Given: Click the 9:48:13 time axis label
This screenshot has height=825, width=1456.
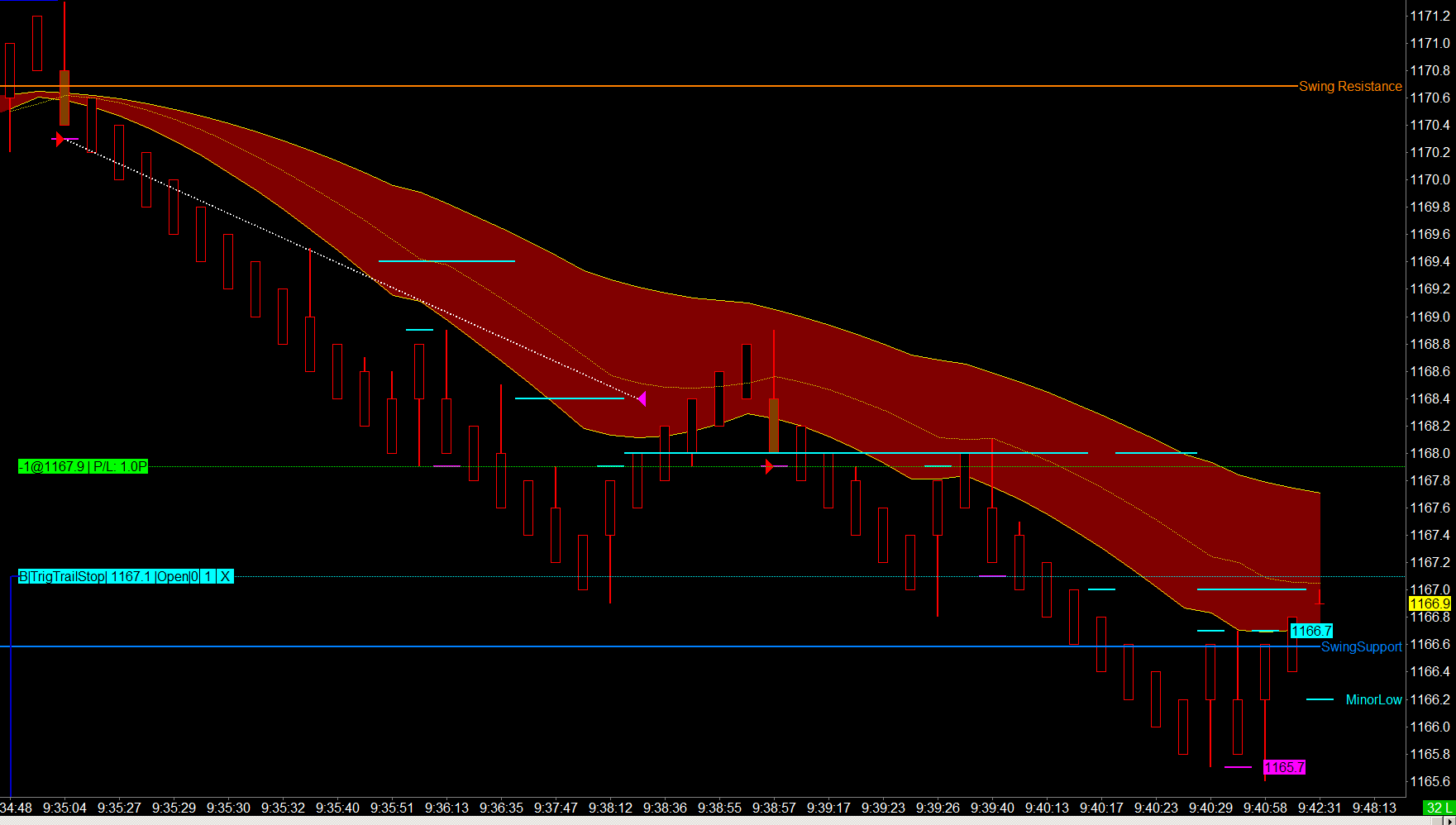Looking at the screenshot, I should point(1374,808).
